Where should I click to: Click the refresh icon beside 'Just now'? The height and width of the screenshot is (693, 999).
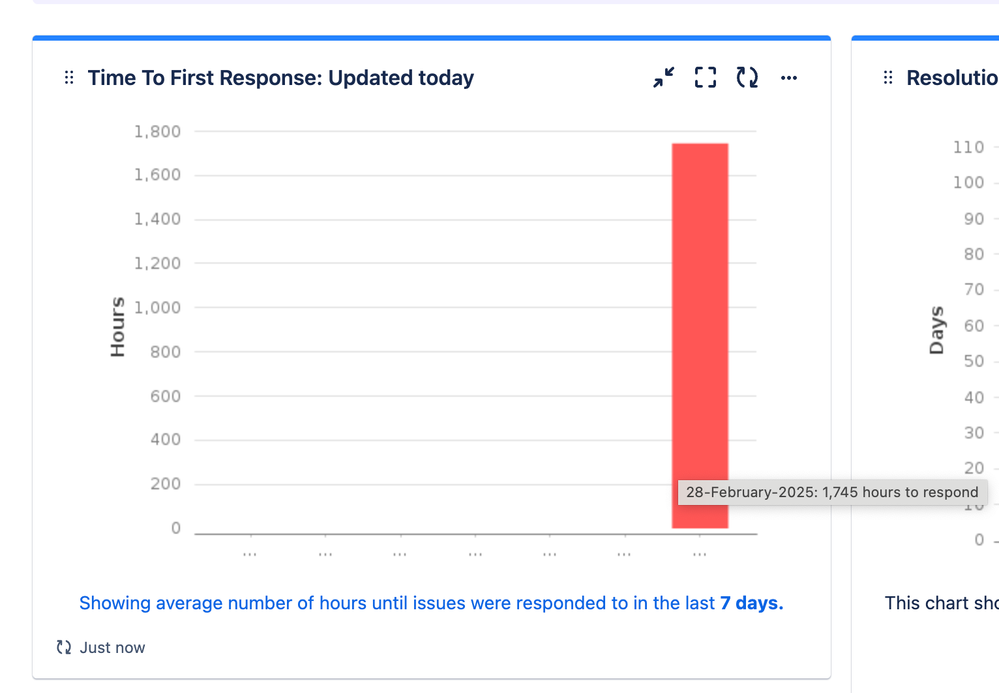(x=63, y=647)
